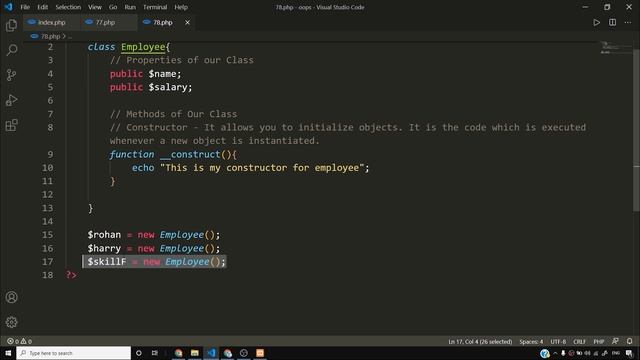Click the taskbar search box
The width and height of the screenshot is (640, 360).
[73, 353]
